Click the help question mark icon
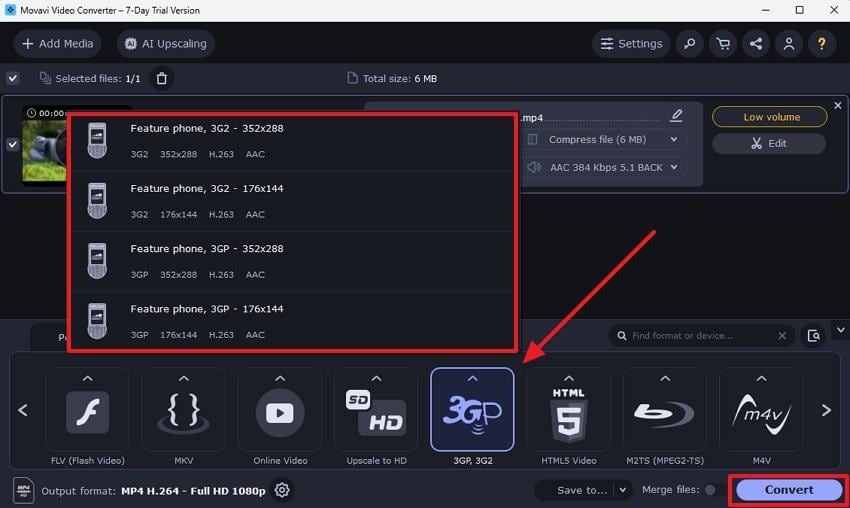Viewport: 850px width, 508px height. click(822, 43)
